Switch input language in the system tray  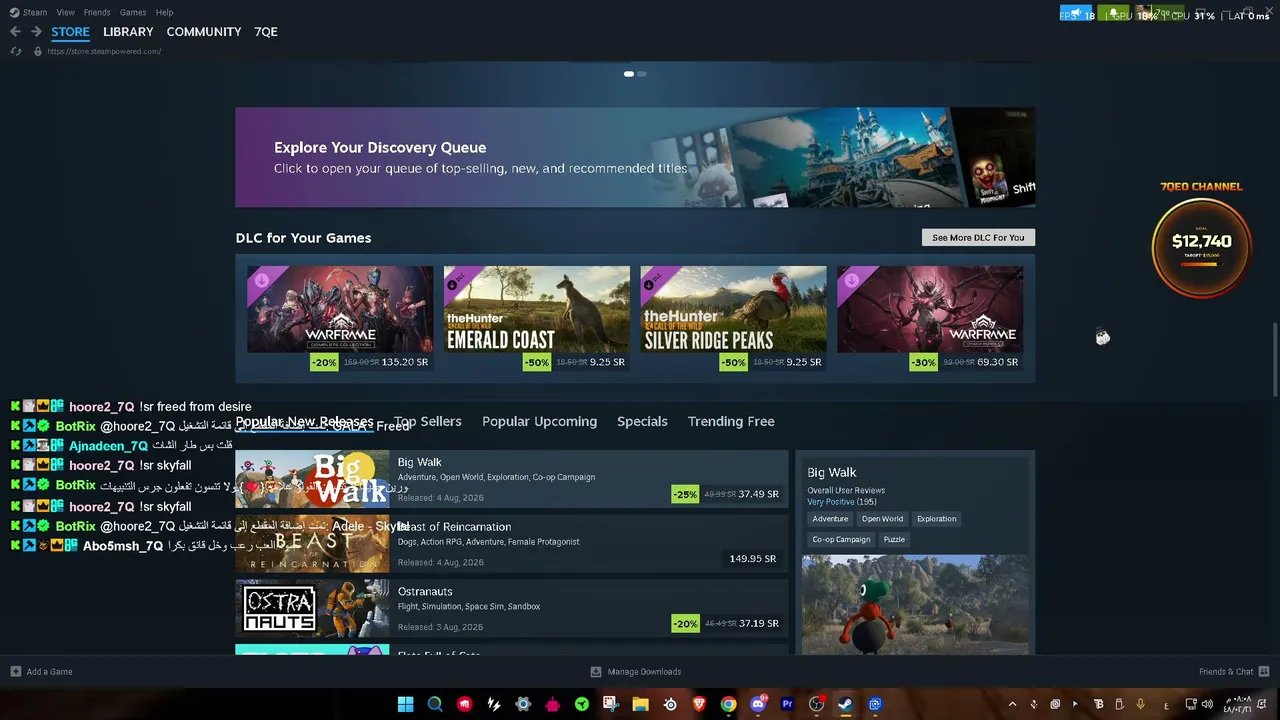[x=1166, y=704]
